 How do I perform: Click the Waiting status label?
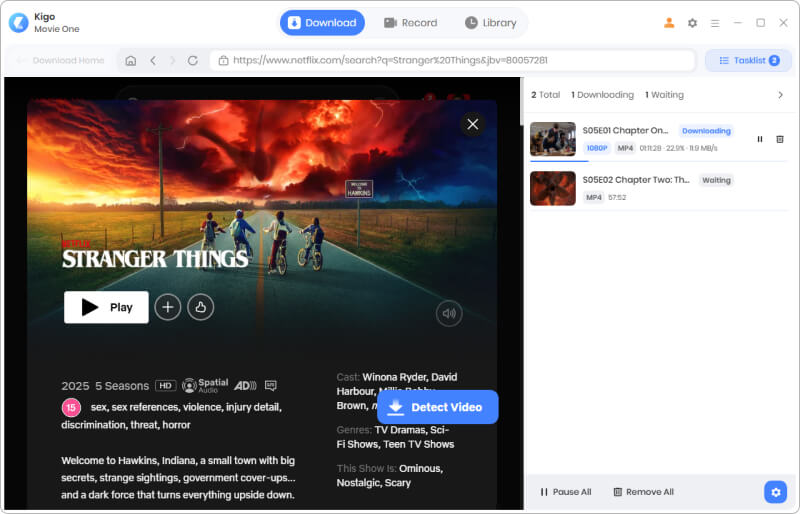pos(716,180)
